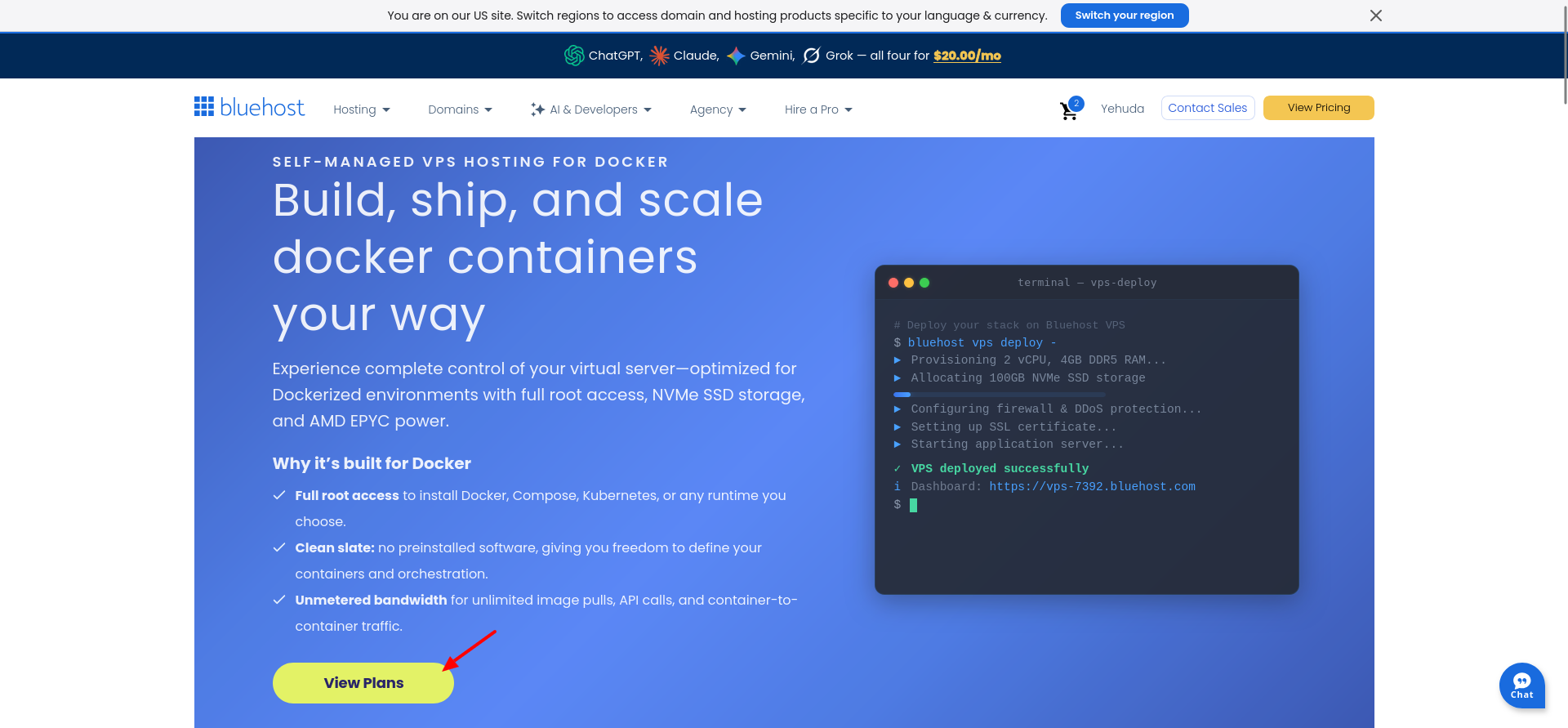Viewport: 1568px width, 728px height.
Task: Click 'Self-managed VPS hosting for Docker' eyebrow text
Action: 470,162
